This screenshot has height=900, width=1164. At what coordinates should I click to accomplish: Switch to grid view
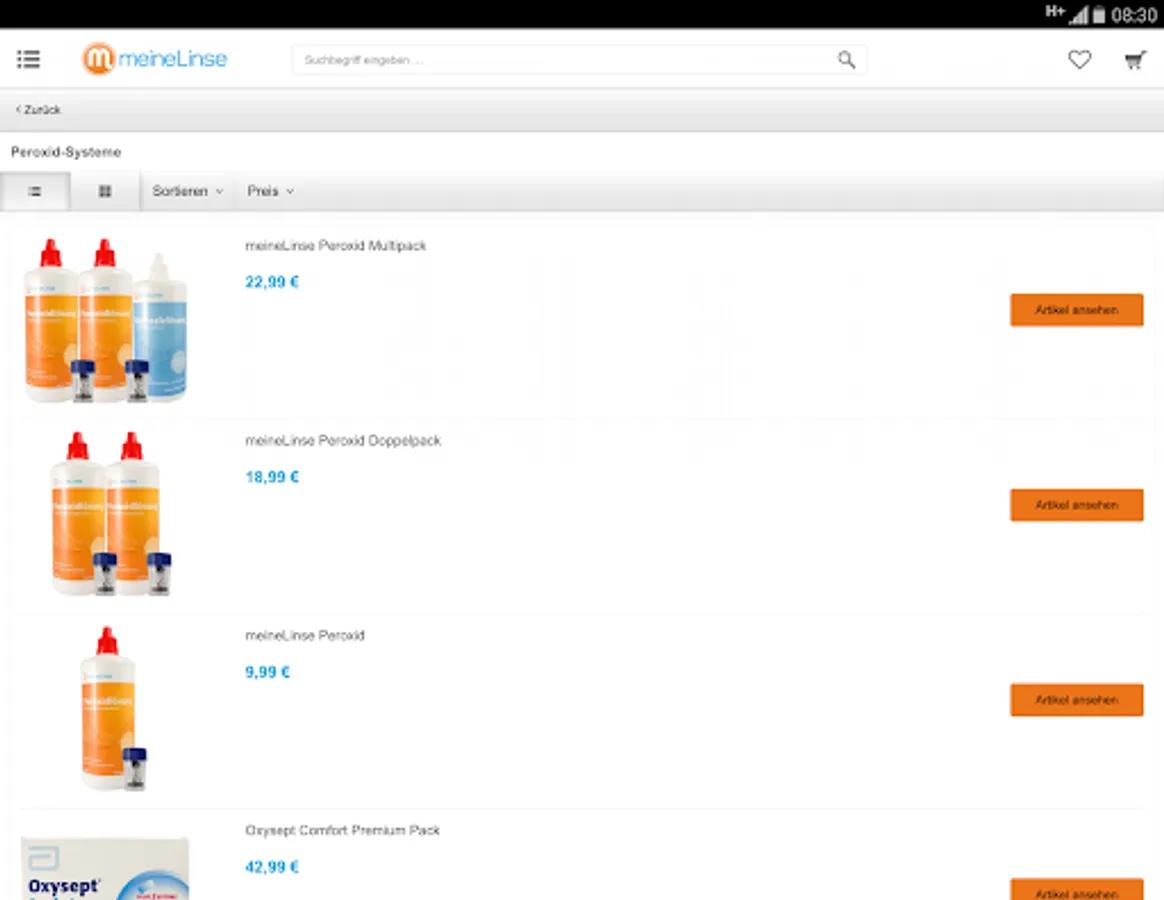[x=105, y=192]
